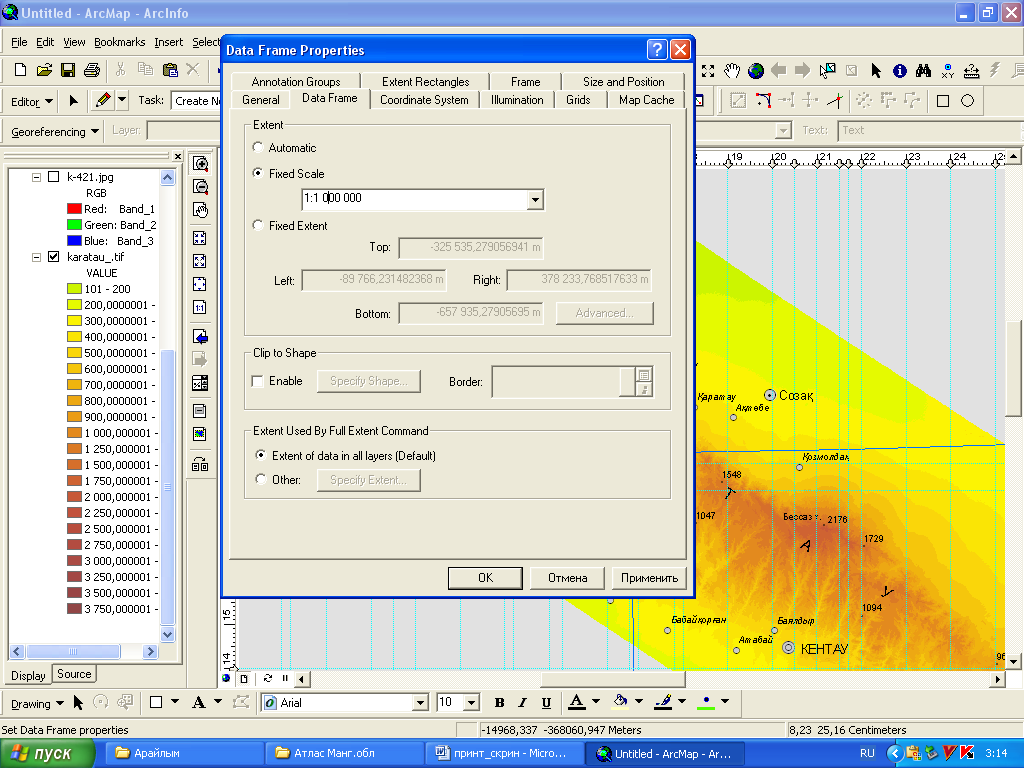The height and width of the screenshot is (768, 1024).
Task: Switch to the Source tab in table of contents
Action: click(x=74, y=674)
